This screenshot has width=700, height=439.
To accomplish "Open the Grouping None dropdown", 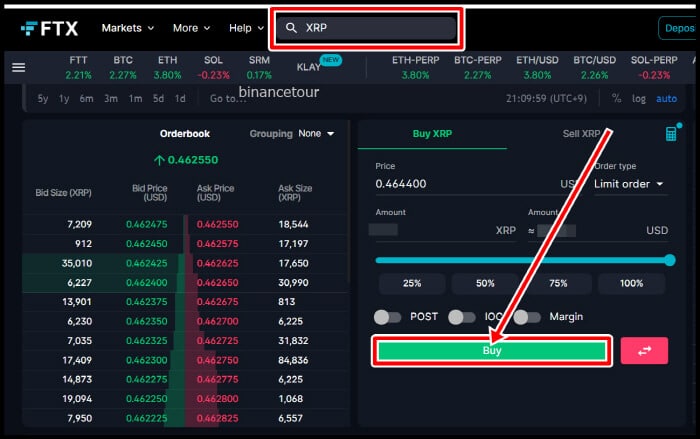I will (x=316, y=134).
